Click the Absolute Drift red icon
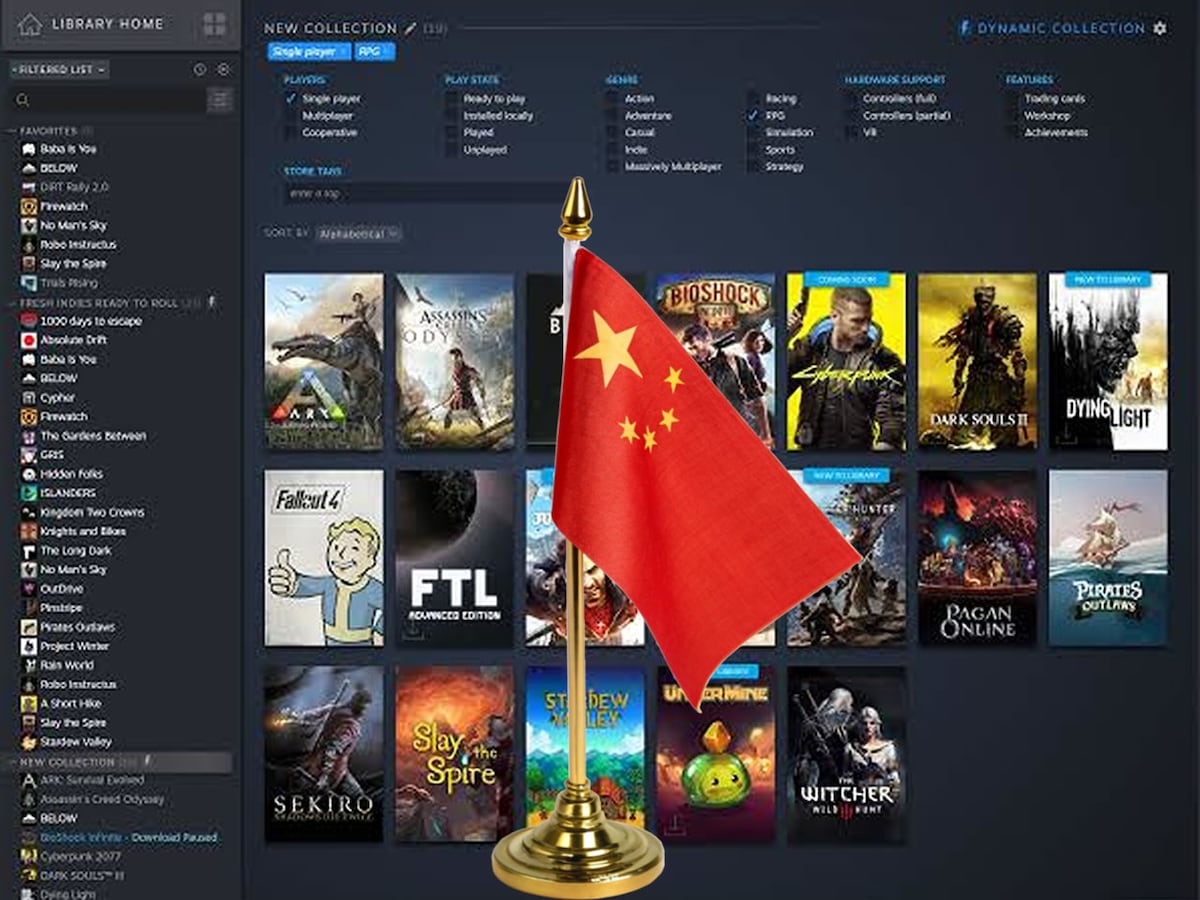The image size is (1200, 900). [x=28, y=340]
